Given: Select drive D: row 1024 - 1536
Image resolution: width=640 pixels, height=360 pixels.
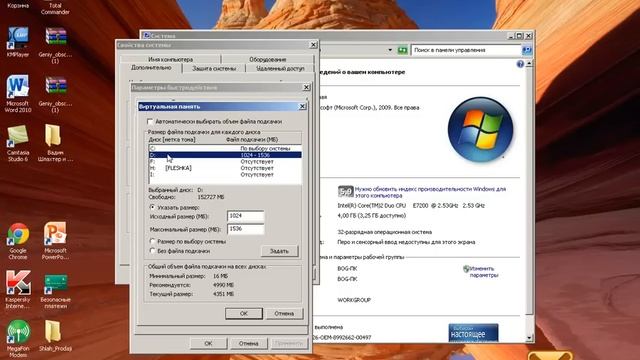Looking at the screenshot, I should (225, 155).
